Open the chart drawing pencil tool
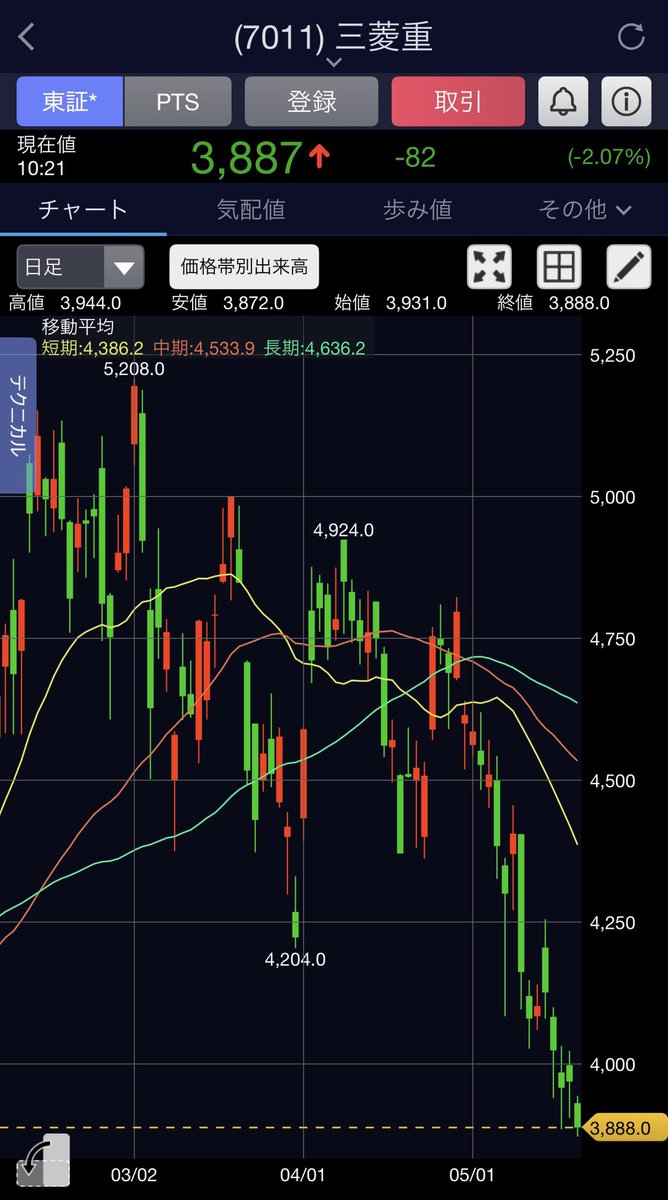The height and width of the screenshot is (1200, 668). [x=629, y=267]
